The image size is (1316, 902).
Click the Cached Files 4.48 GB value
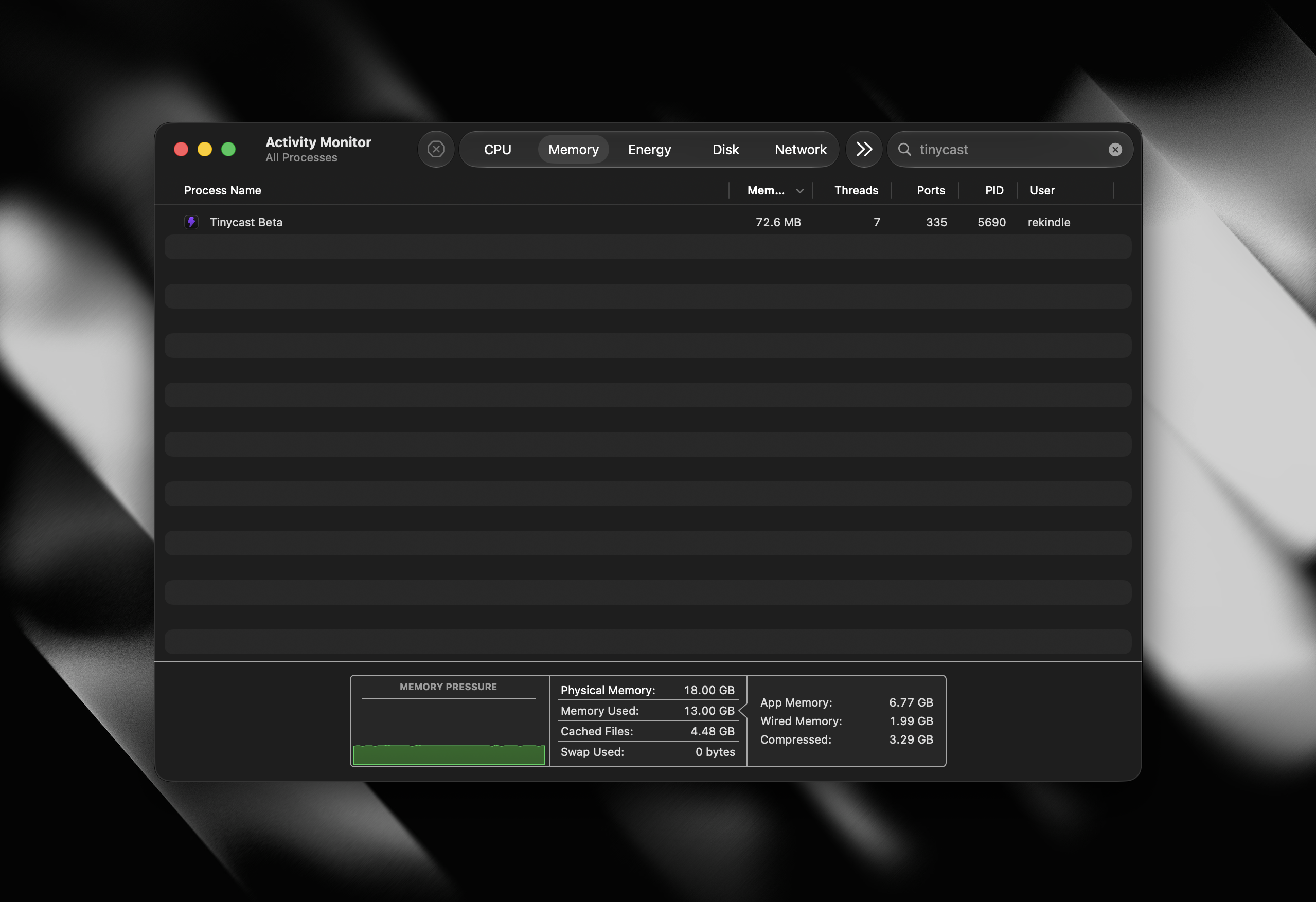coord(713,731)
